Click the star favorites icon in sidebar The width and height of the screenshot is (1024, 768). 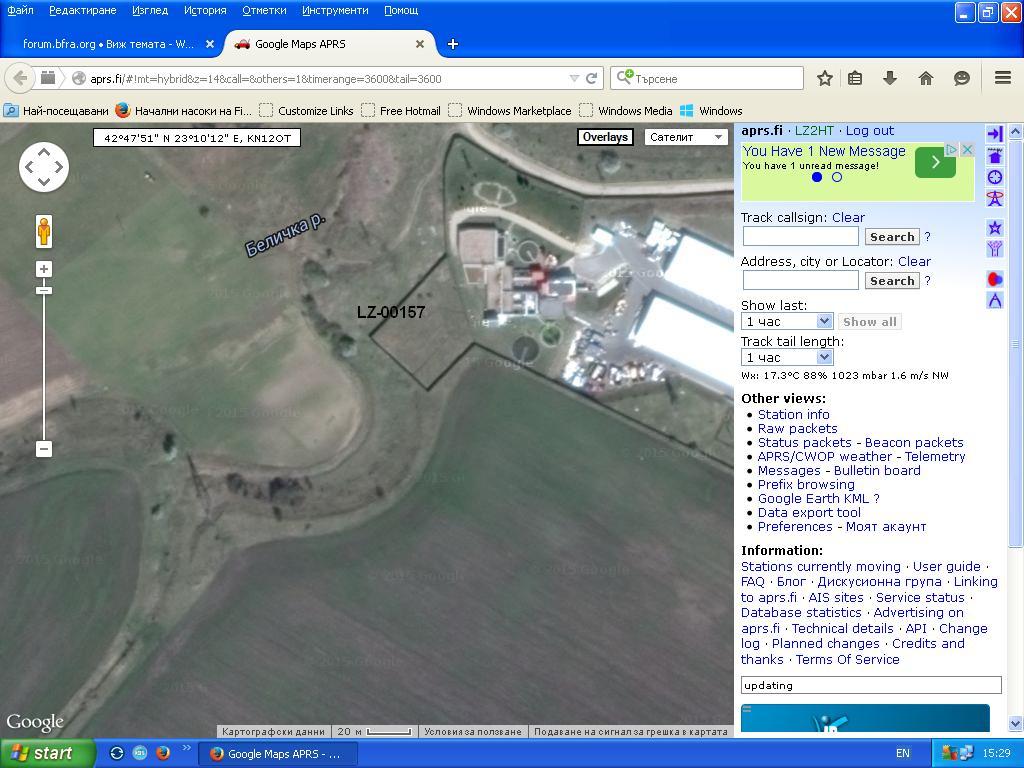995,228
